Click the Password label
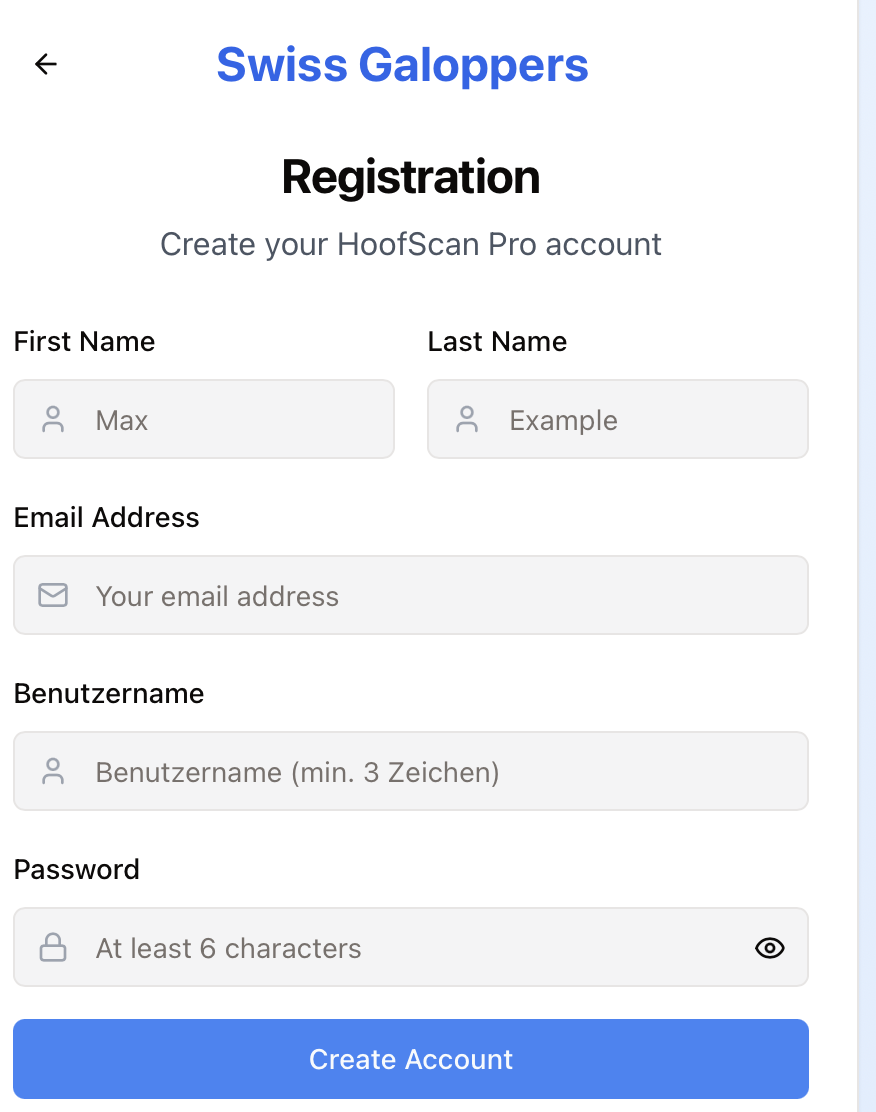 76,870
